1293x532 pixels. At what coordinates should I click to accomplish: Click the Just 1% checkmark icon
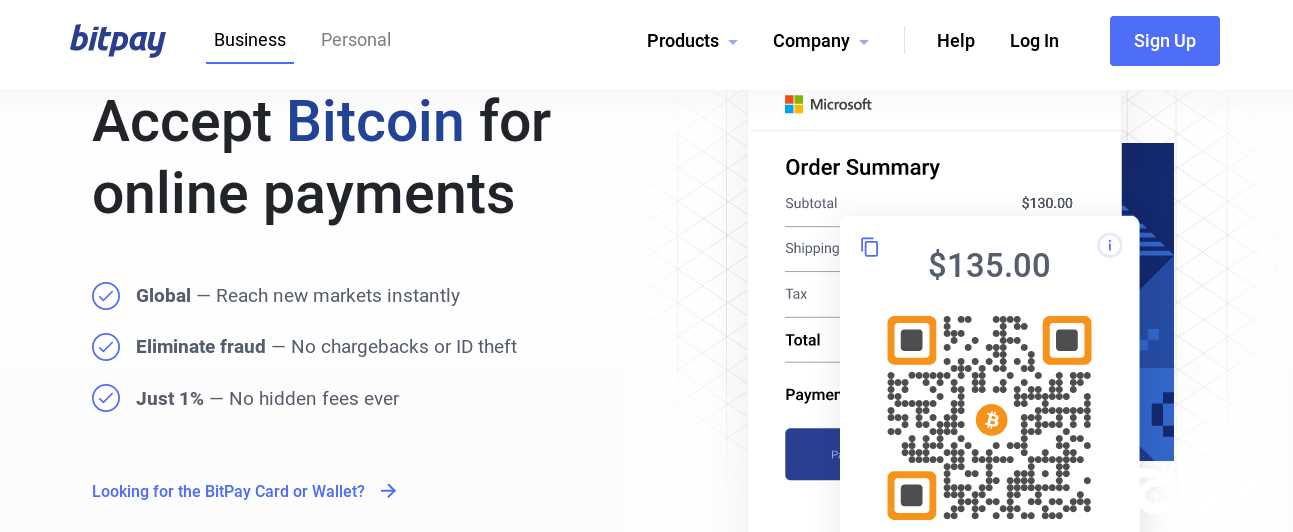[106, 398]
